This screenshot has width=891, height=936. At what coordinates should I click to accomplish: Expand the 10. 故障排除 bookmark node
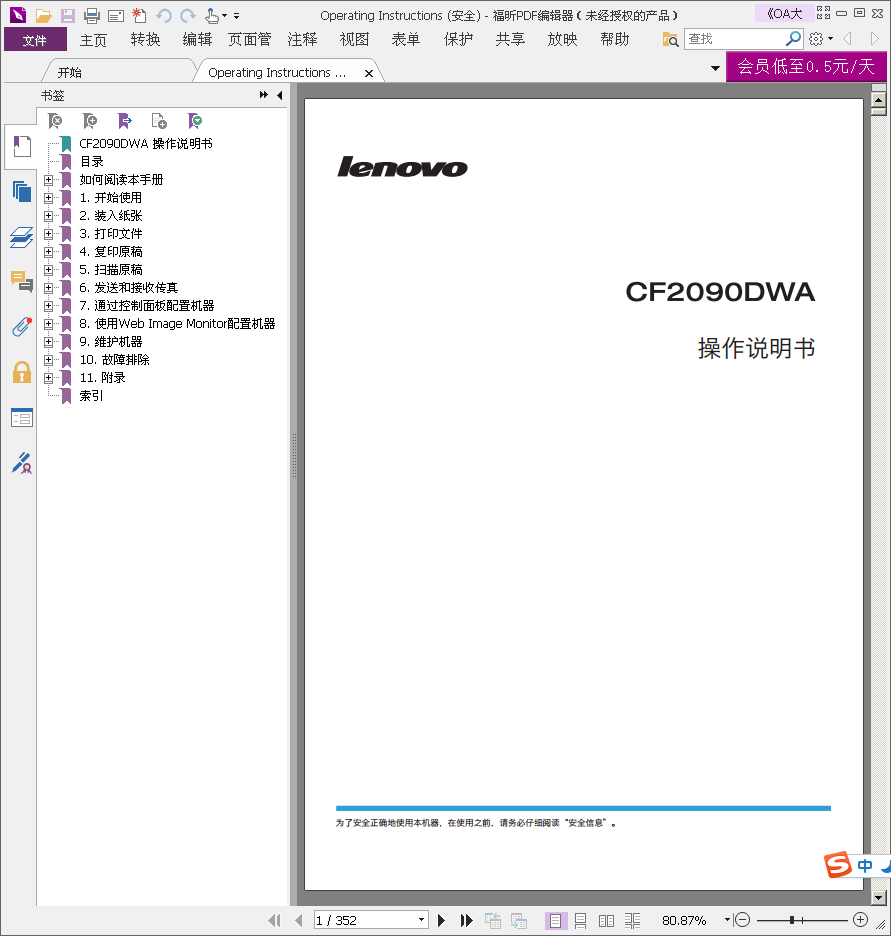(x=48, y=360)
